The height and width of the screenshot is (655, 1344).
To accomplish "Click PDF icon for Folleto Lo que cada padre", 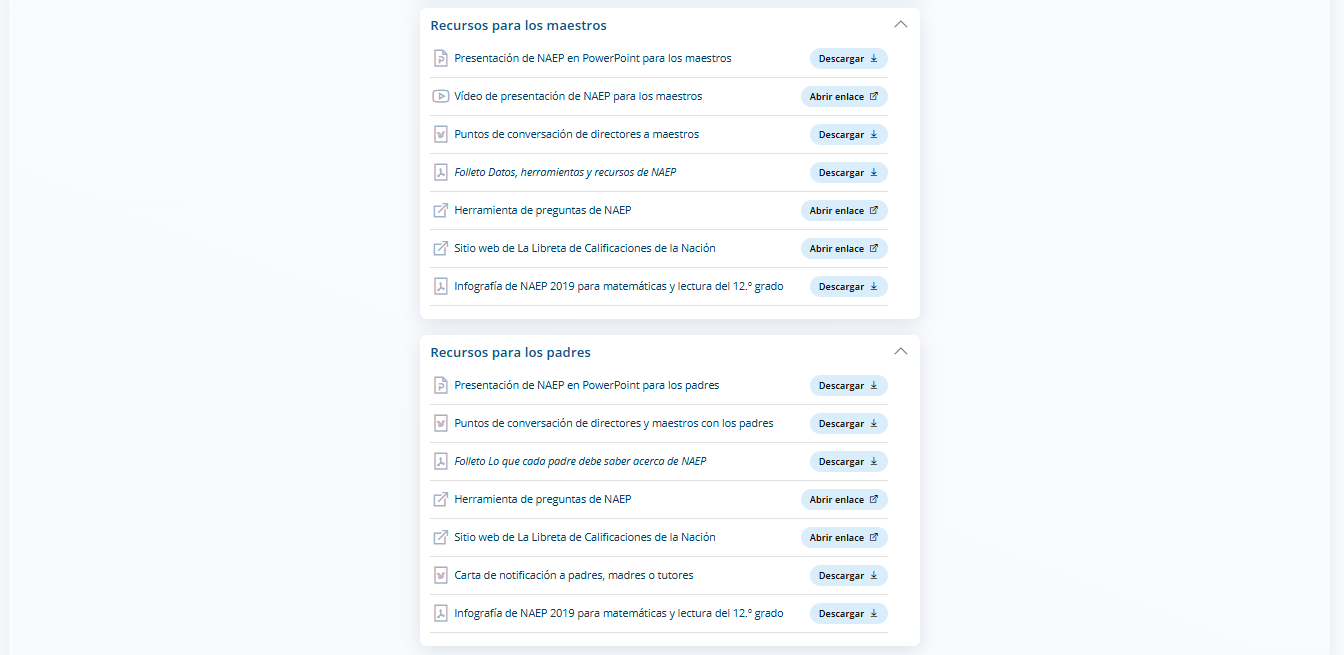I will coord(440,461).
